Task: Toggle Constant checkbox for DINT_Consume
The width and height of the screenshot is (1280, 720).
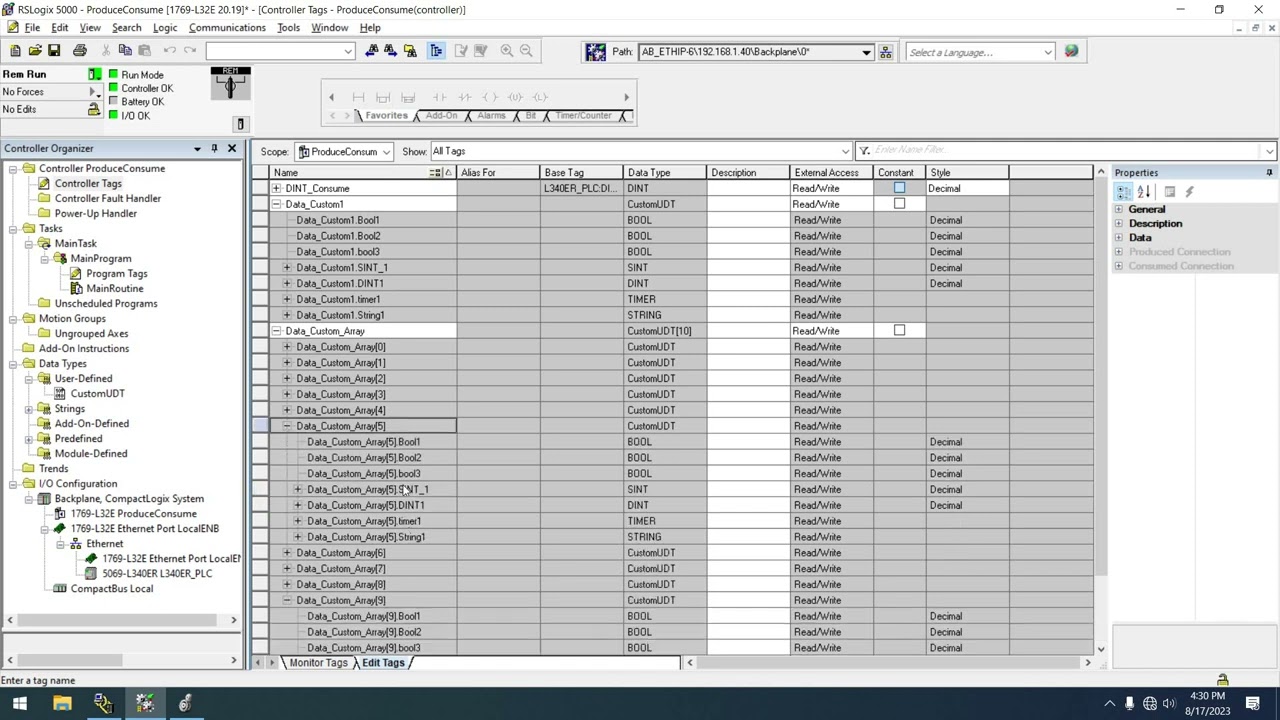Action: pyautogui.click(x=899, y=188)
